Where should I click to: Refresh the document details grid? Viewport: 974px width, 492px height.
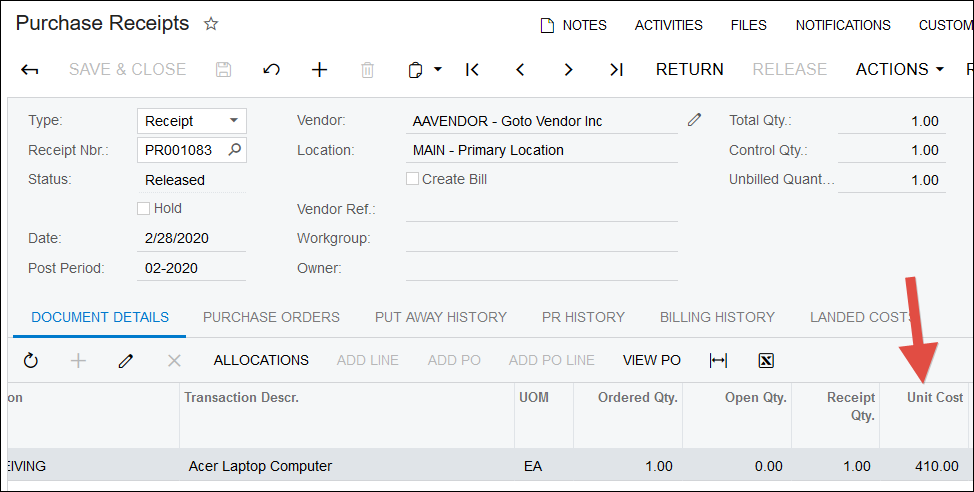tap(31, 360)
